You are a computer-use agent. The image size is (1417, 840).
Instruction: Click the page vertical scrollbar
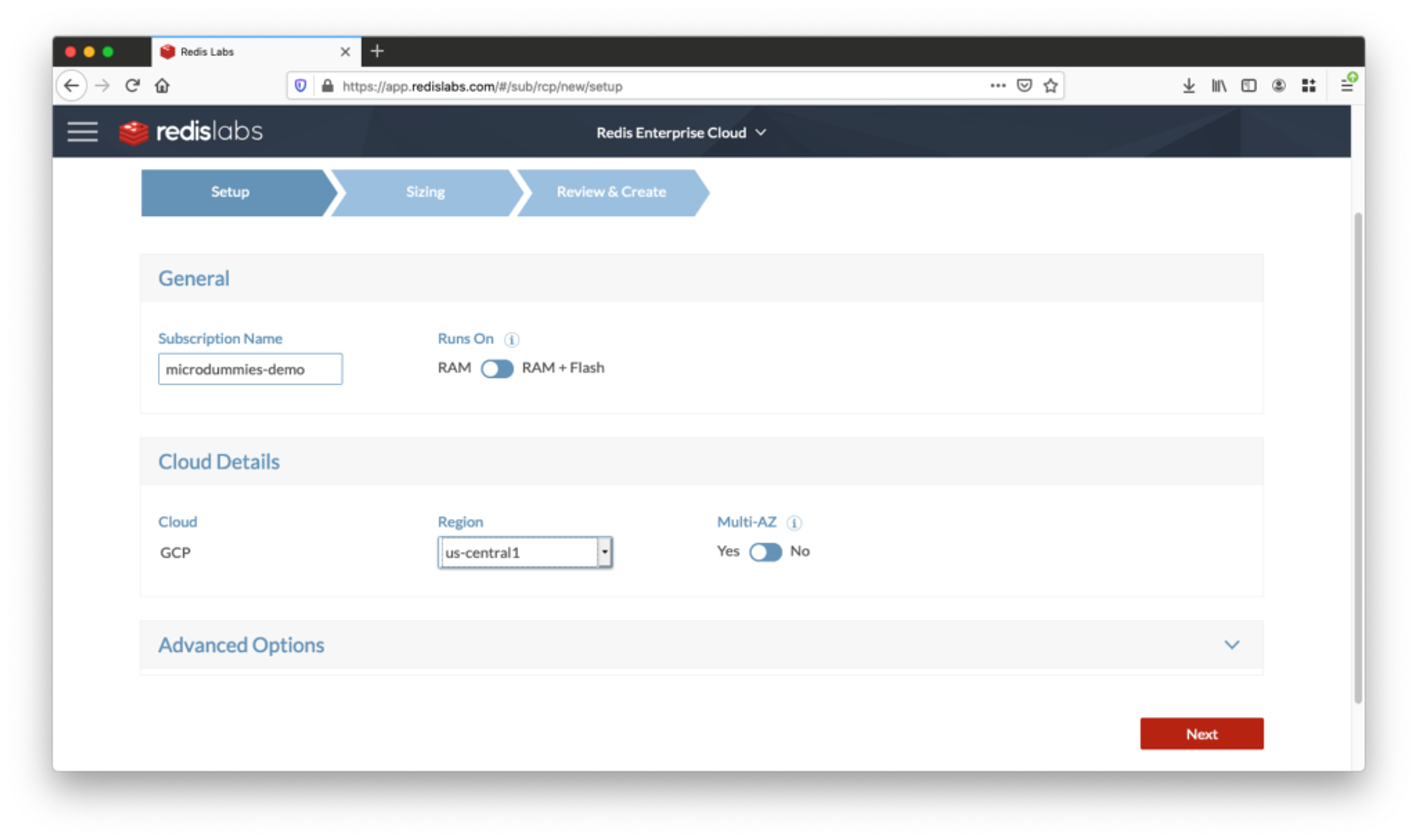[x=1357, y=457]
